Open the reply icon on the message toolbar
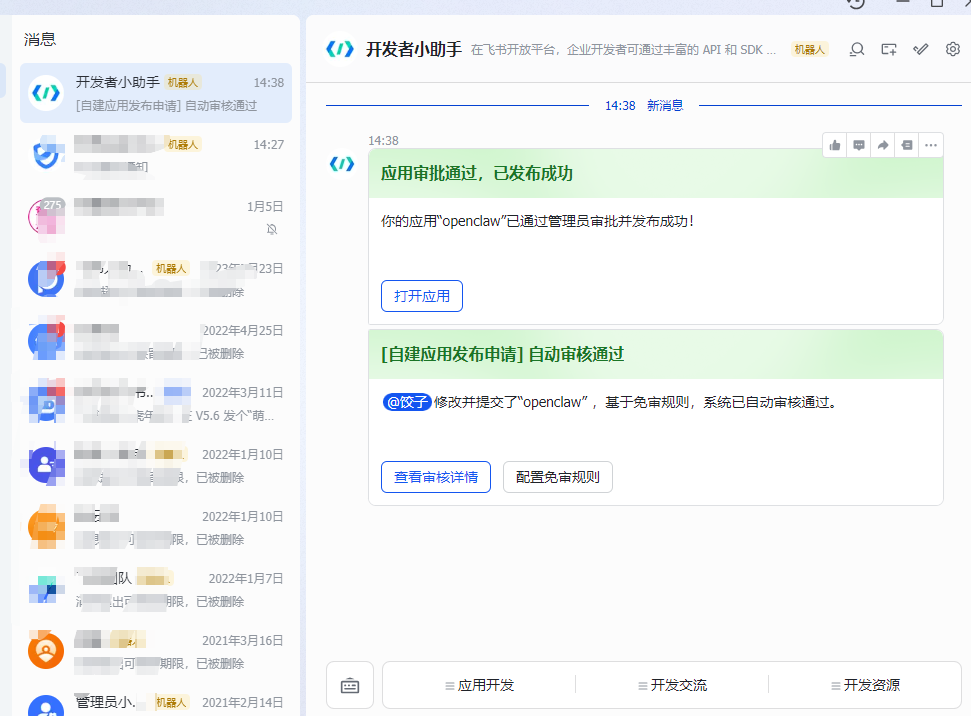Screen dimensions: 971x716 point(859,145)
